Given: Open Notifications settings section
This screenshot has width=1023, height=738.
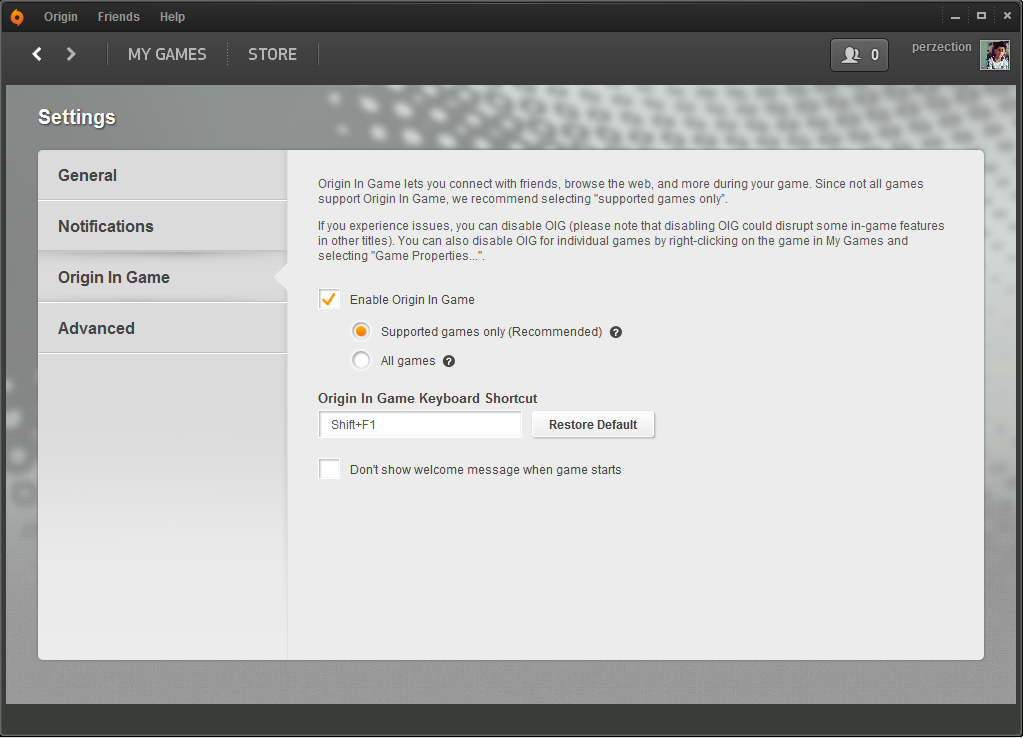Looking at the screenshot, I should pos(162,226).
